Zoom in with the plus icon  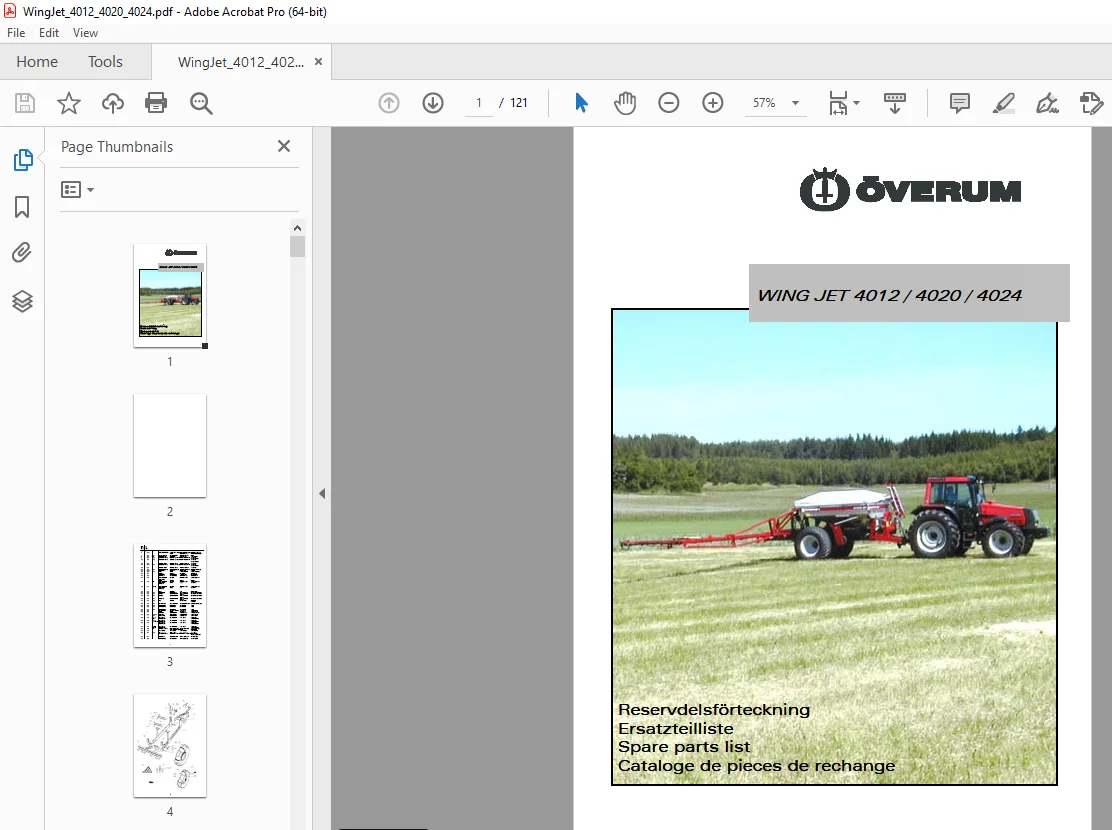(713, 104)
